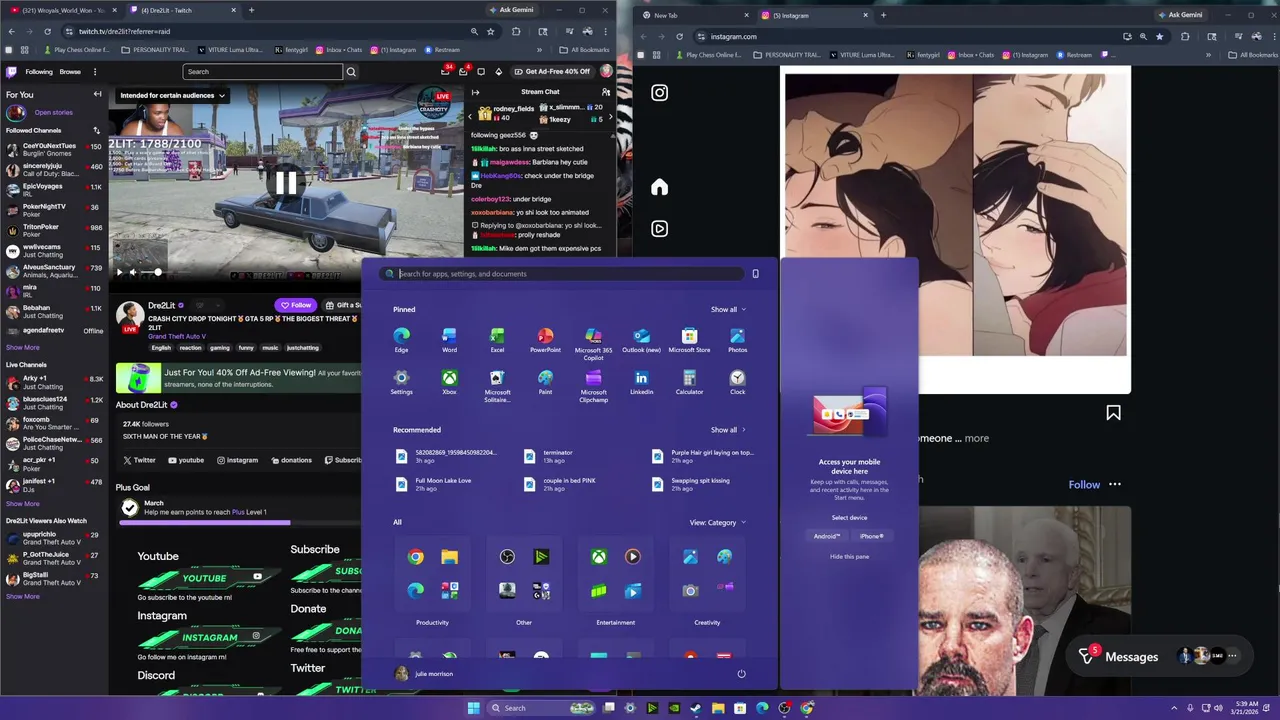Open Twitch Browse tab

(70, 72)
